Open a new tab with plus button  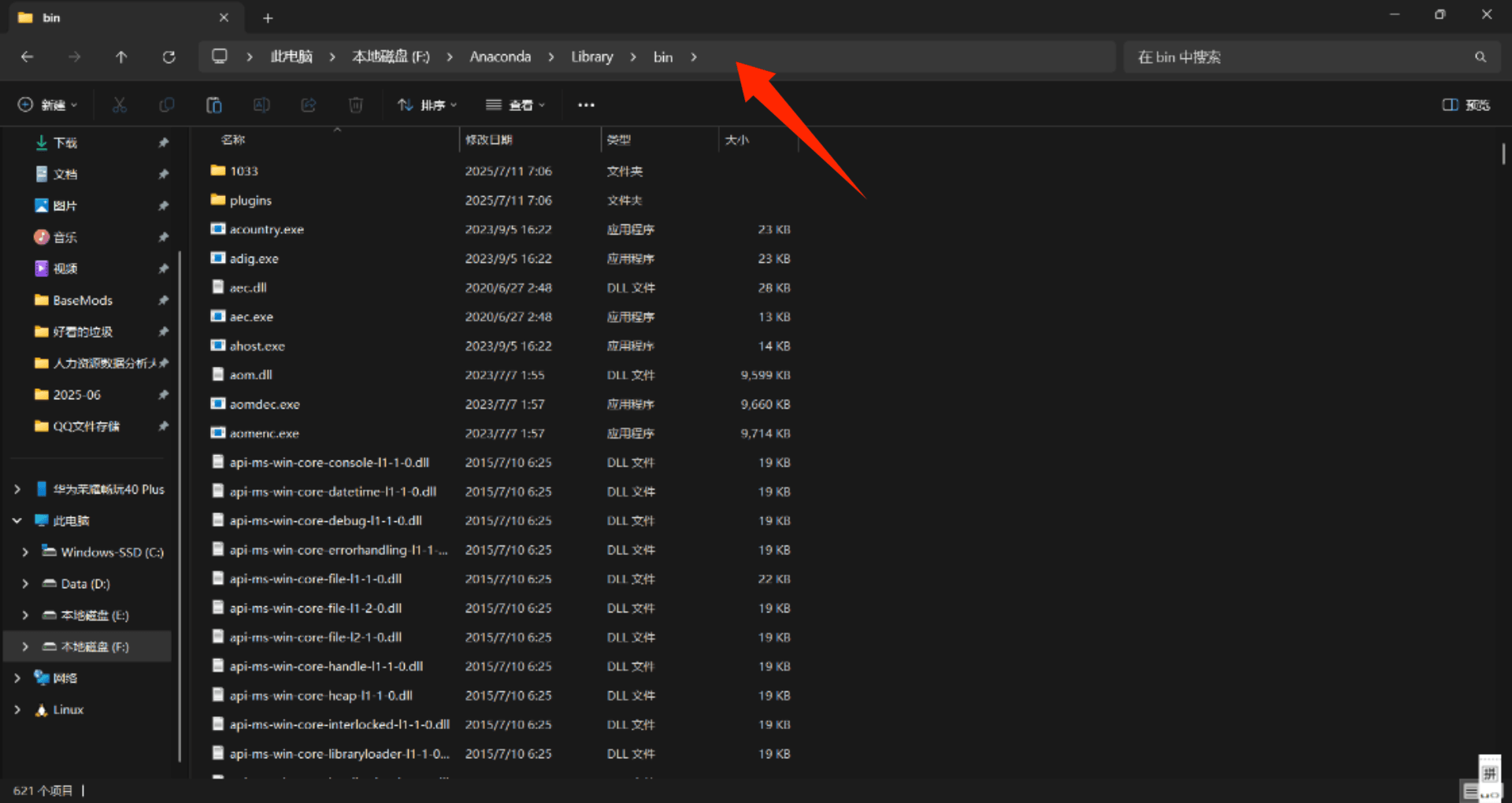tap(268, 17)
